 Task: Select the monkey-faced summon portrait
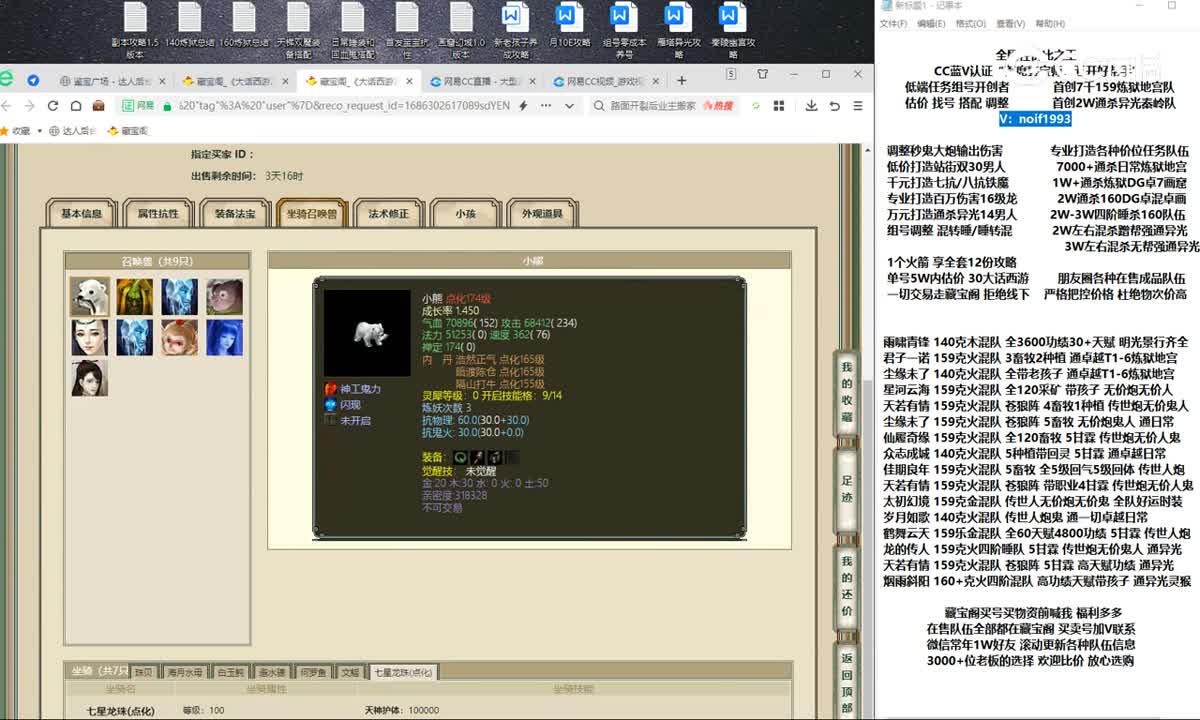180,337
